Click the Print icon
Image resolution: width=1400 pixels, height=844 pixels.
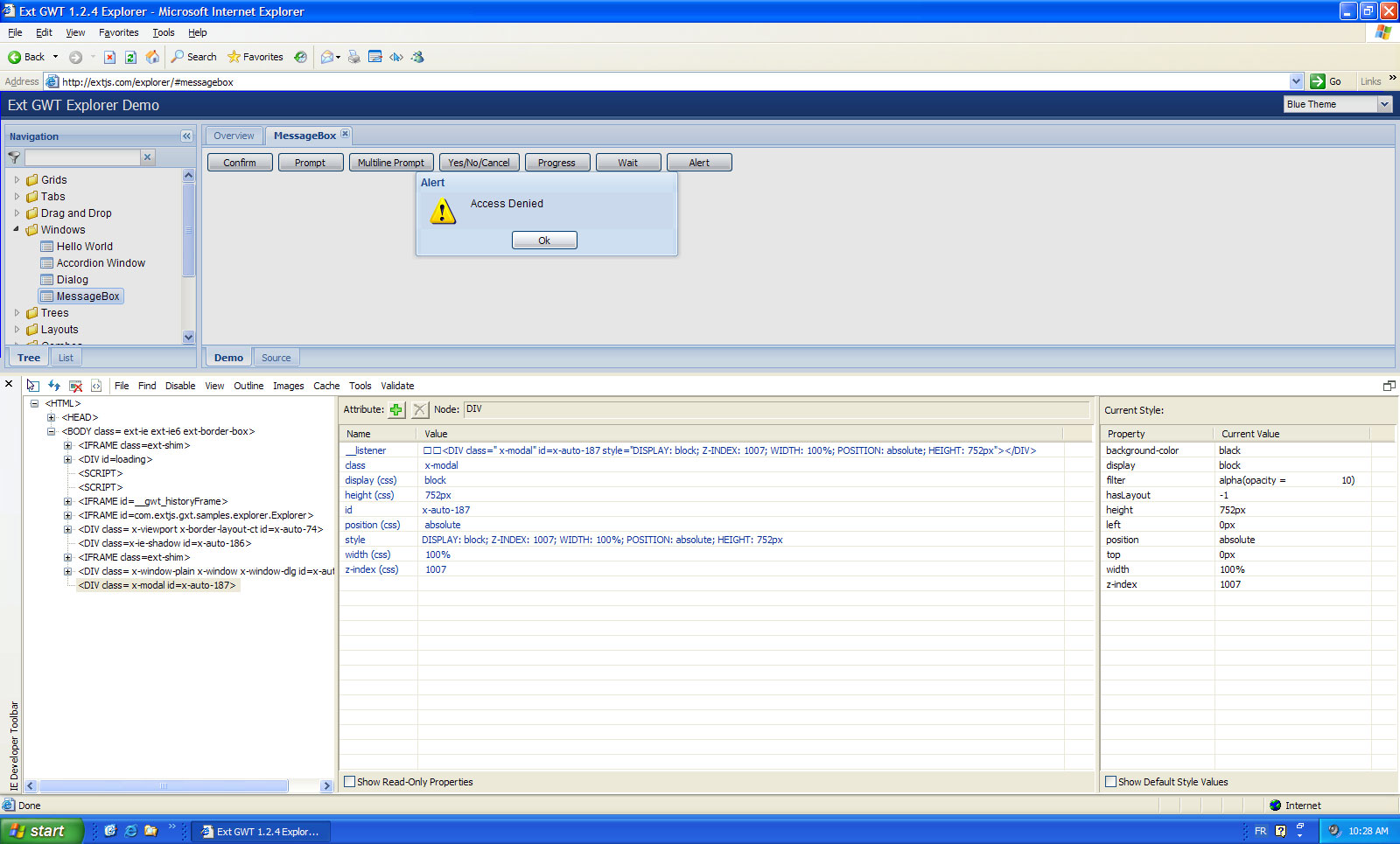(353, 57)
